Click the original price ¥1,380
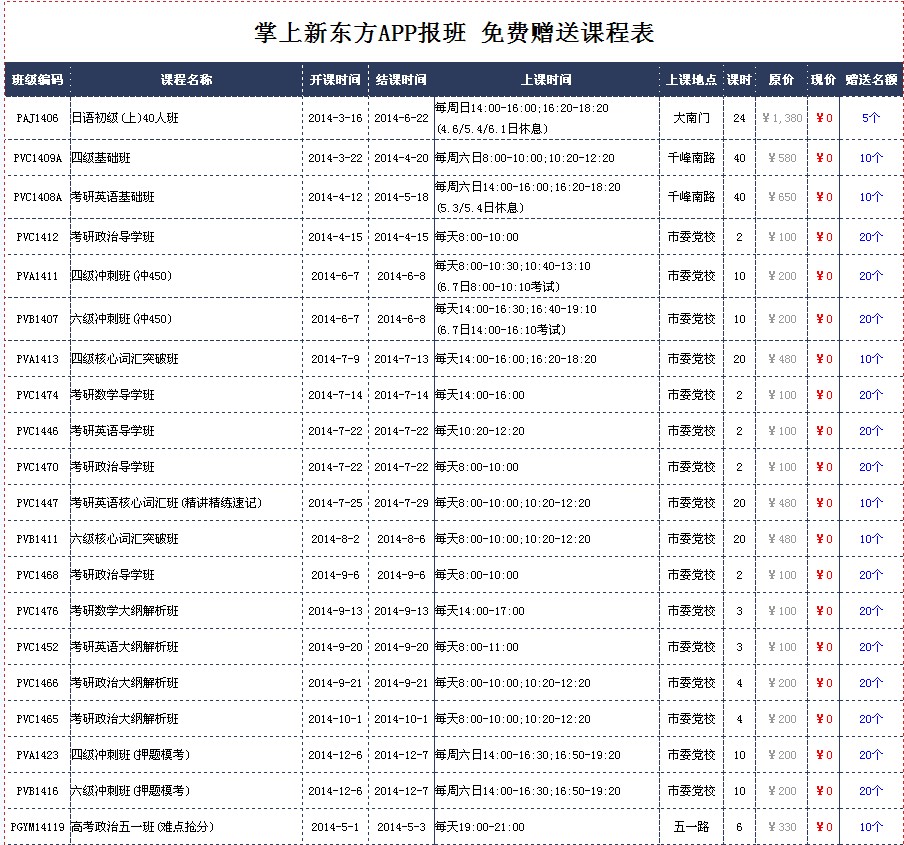The image size is (904, 845). pyautogui.click(x=782, y=118)
